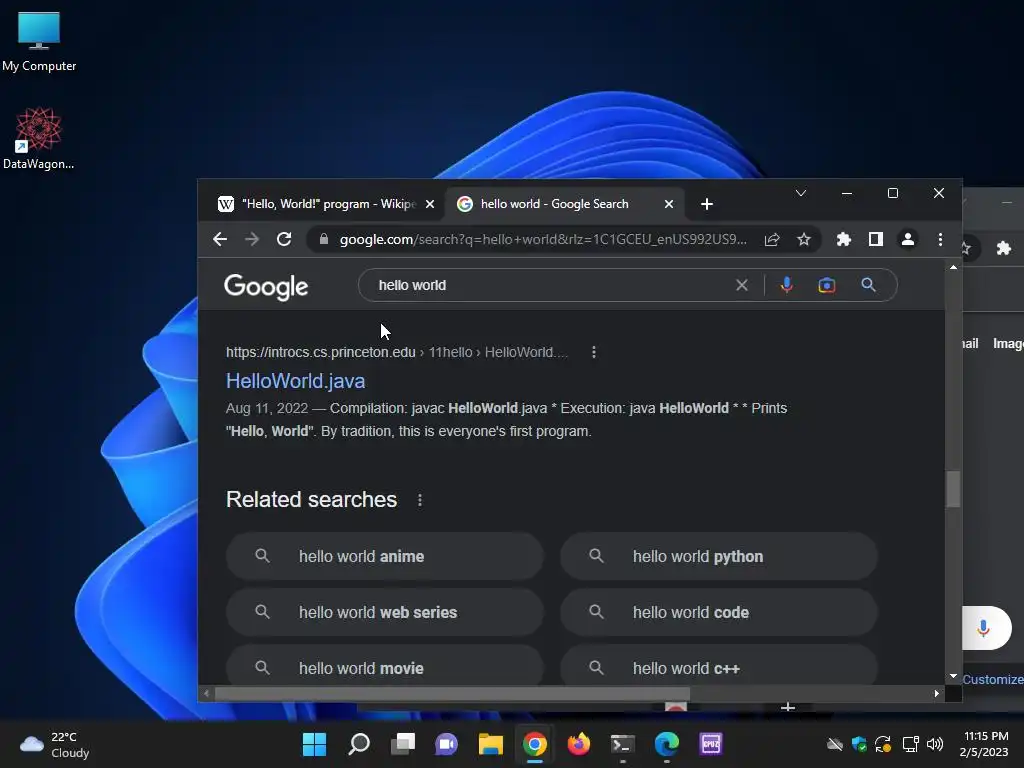Viewport: 1024px width, 768px height.
Task: Close the Wikipedia tab
Action: [430, 204]
